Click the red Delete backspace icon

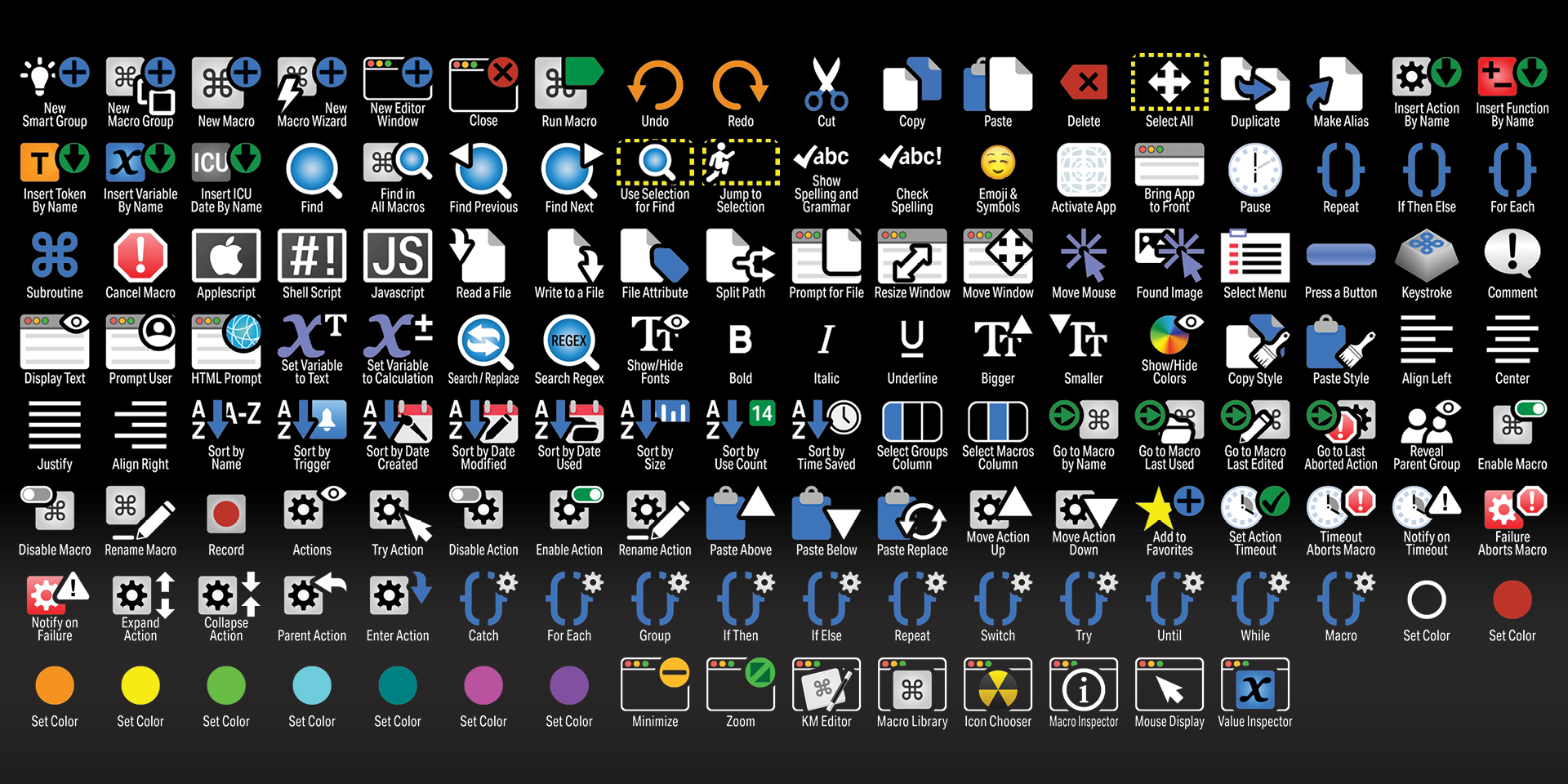point(1084,82)
